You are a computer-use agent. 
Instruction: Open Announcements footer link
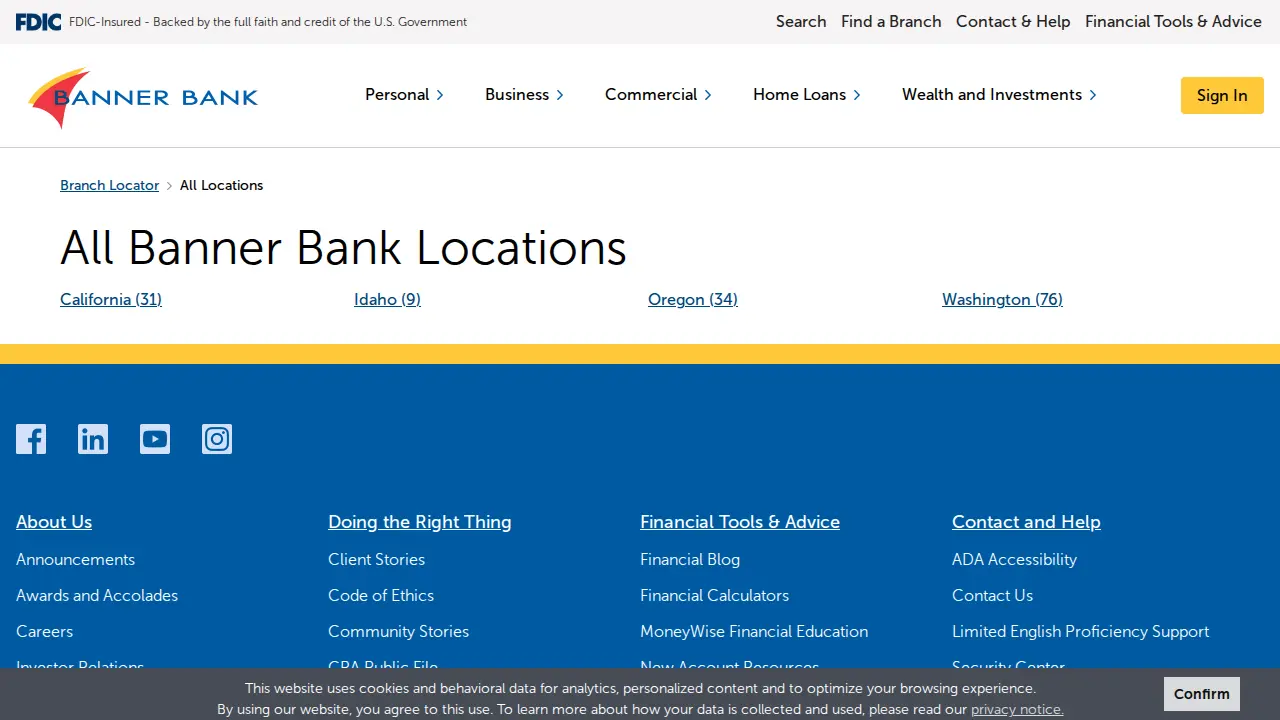(x=75, y=560)
